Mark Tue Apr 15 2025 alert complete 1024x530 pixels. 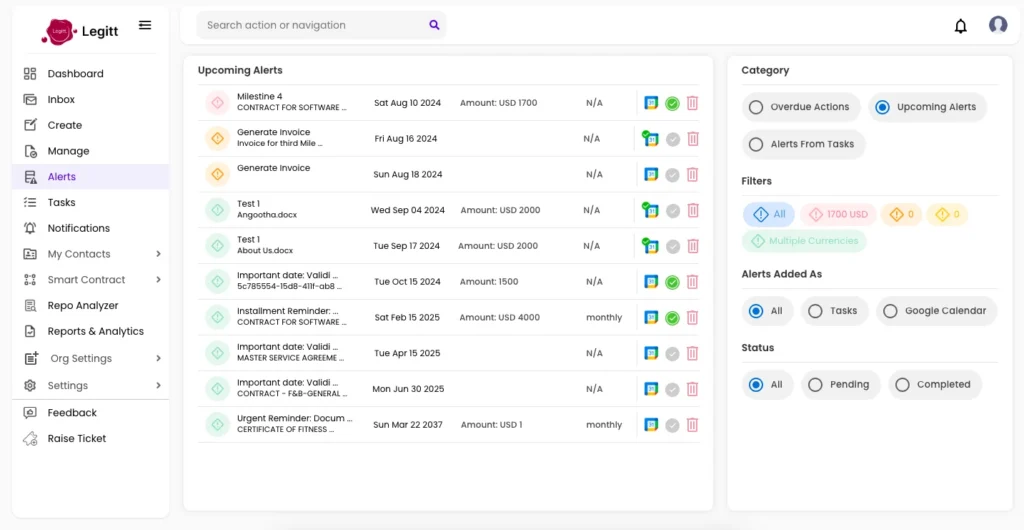[x=672, y=353]
